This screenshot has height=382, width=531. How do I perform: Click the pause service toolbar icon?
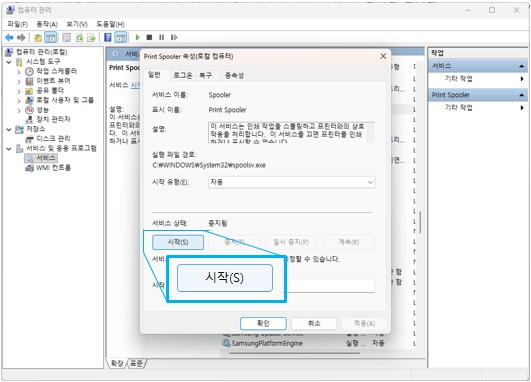point(162,37)
